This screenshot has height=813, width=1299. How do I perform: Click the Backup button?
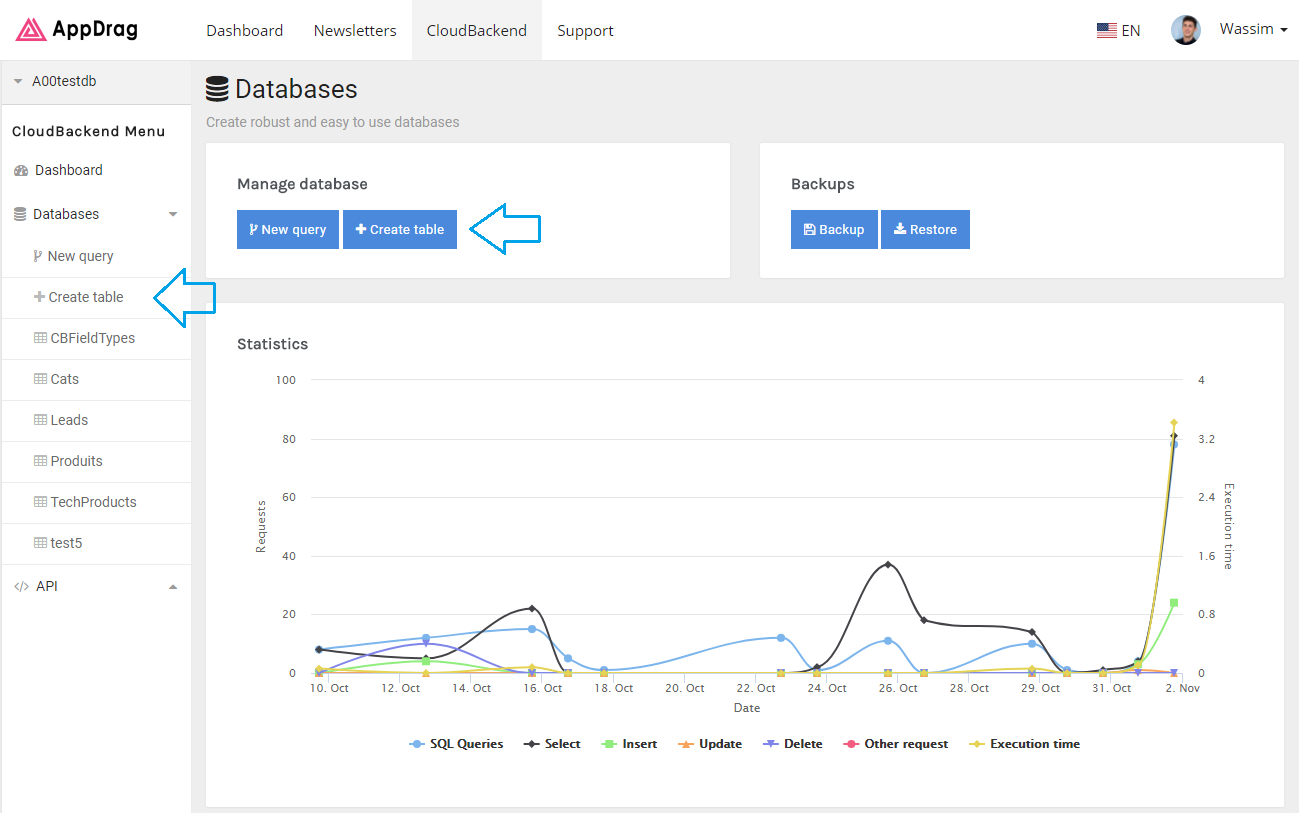point(834,229)
